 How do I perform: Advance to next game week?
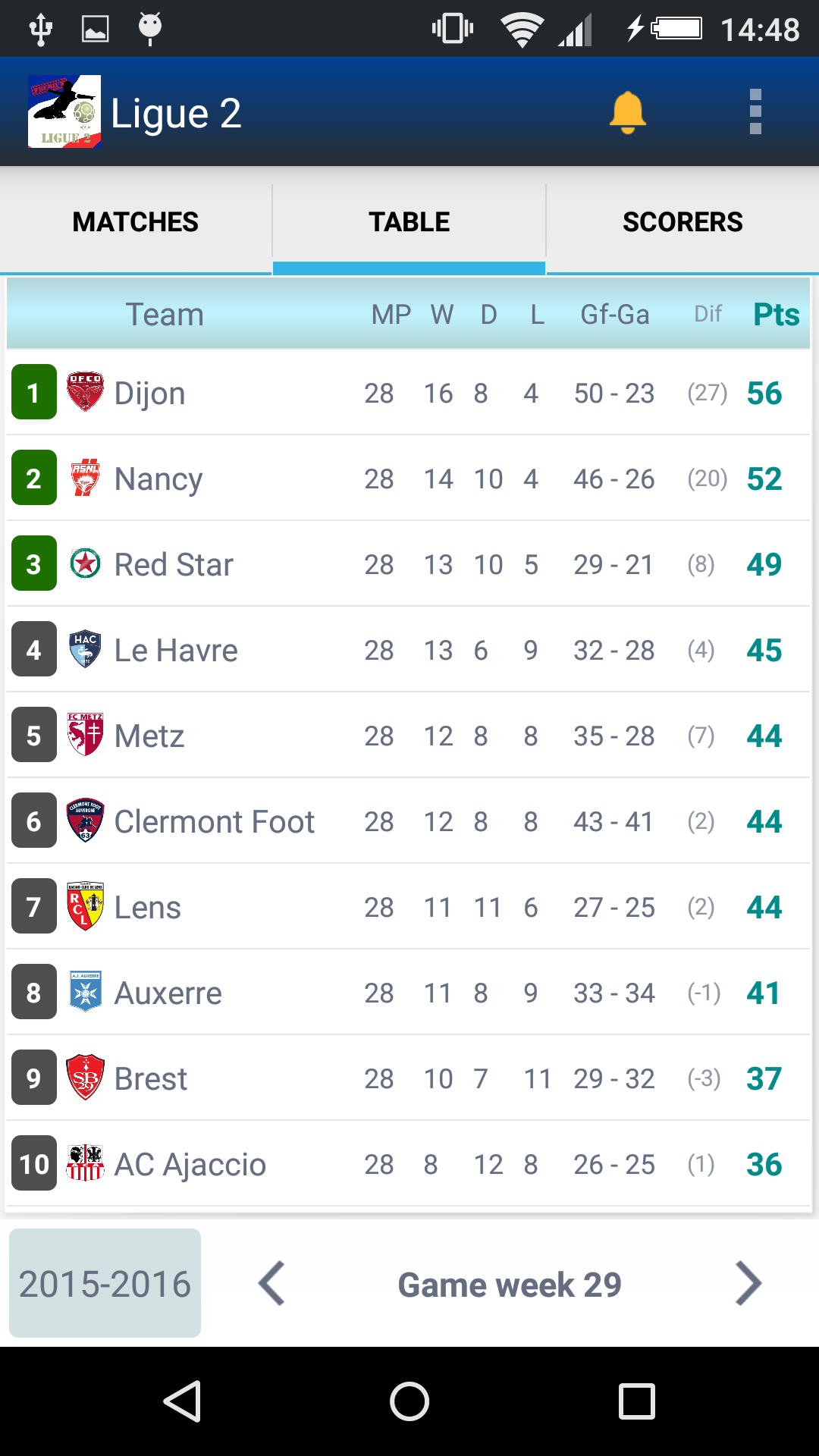[x=748, y=1283]
